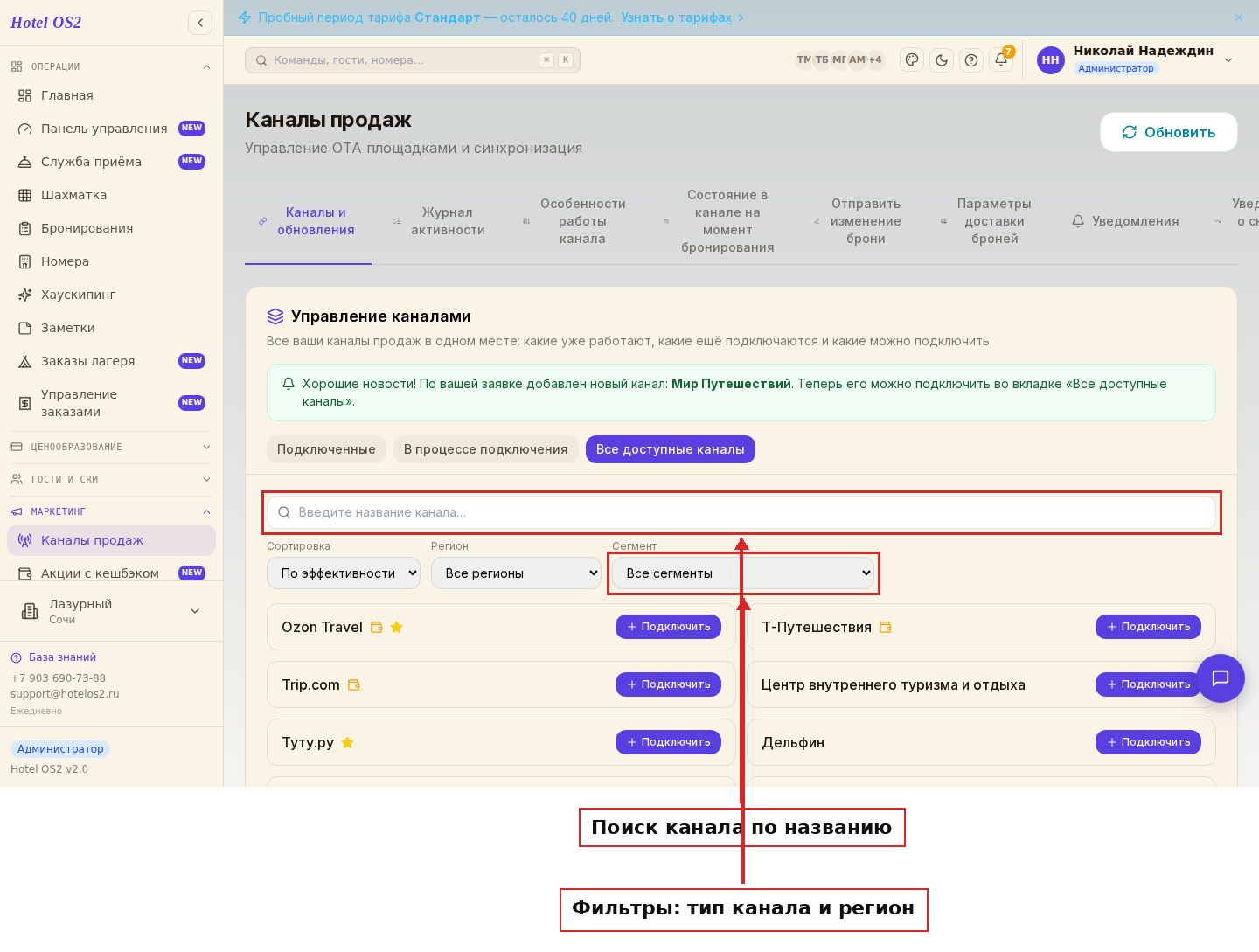Open the theme palette icon
This screenshot has width=1259, height=952.
tap(912, 59)
